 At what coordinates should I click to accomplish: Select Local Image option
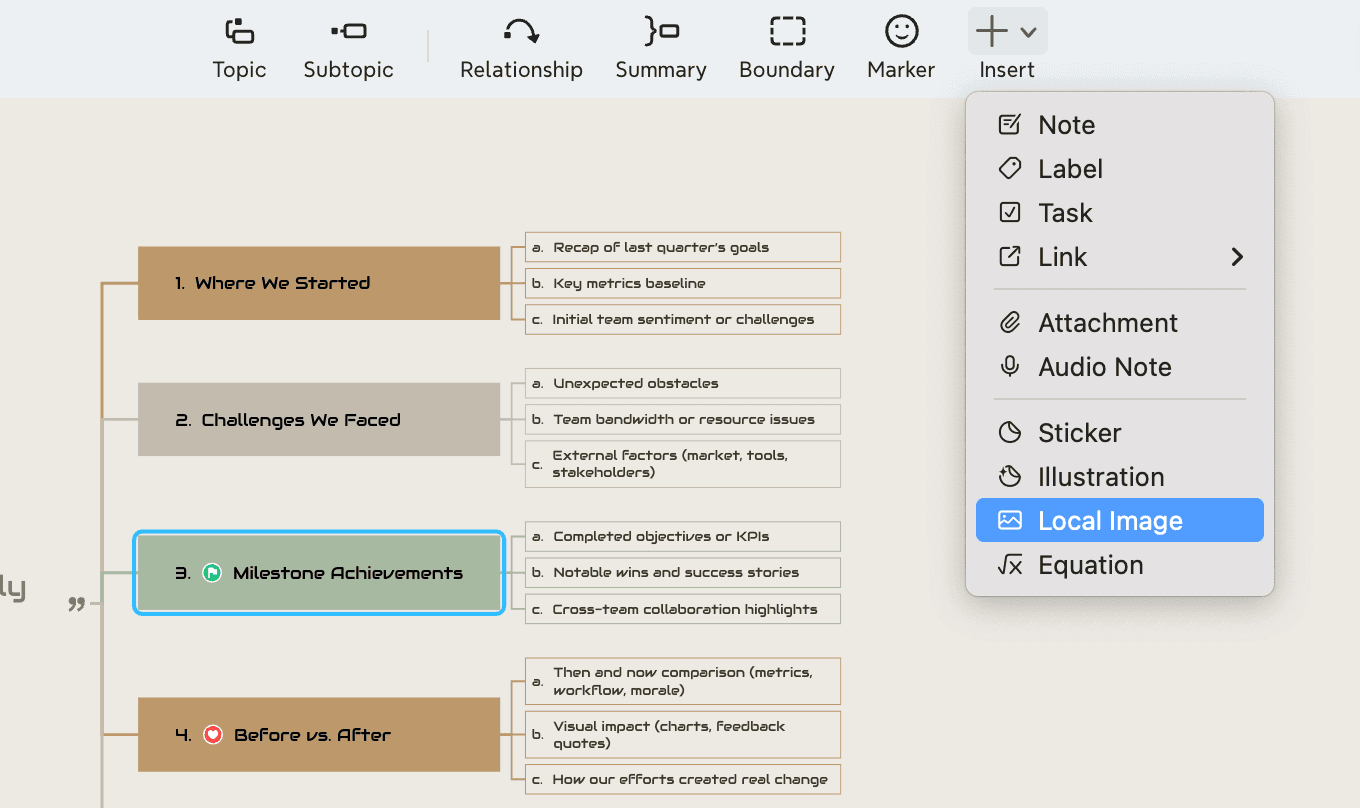click(1120, 521)
